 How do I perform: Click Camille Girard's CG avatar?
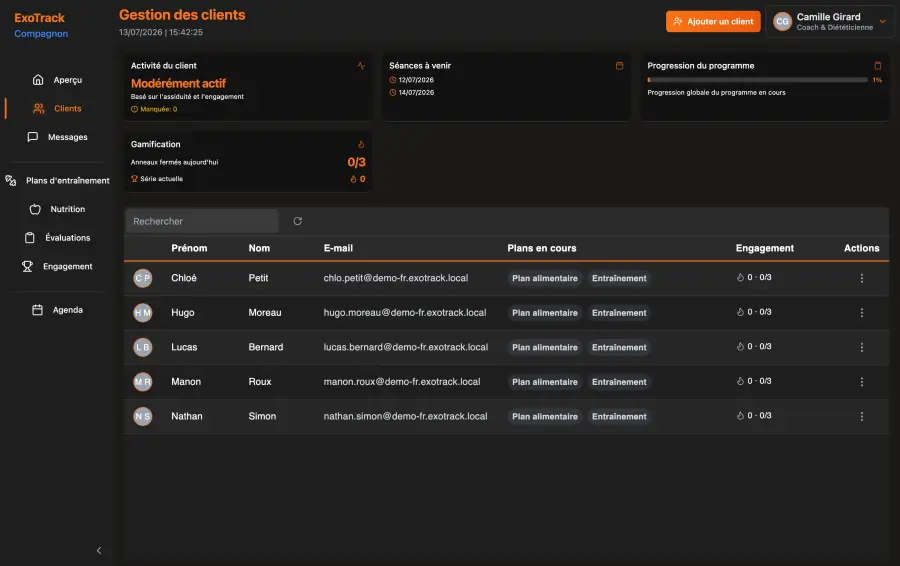[782, 22]
